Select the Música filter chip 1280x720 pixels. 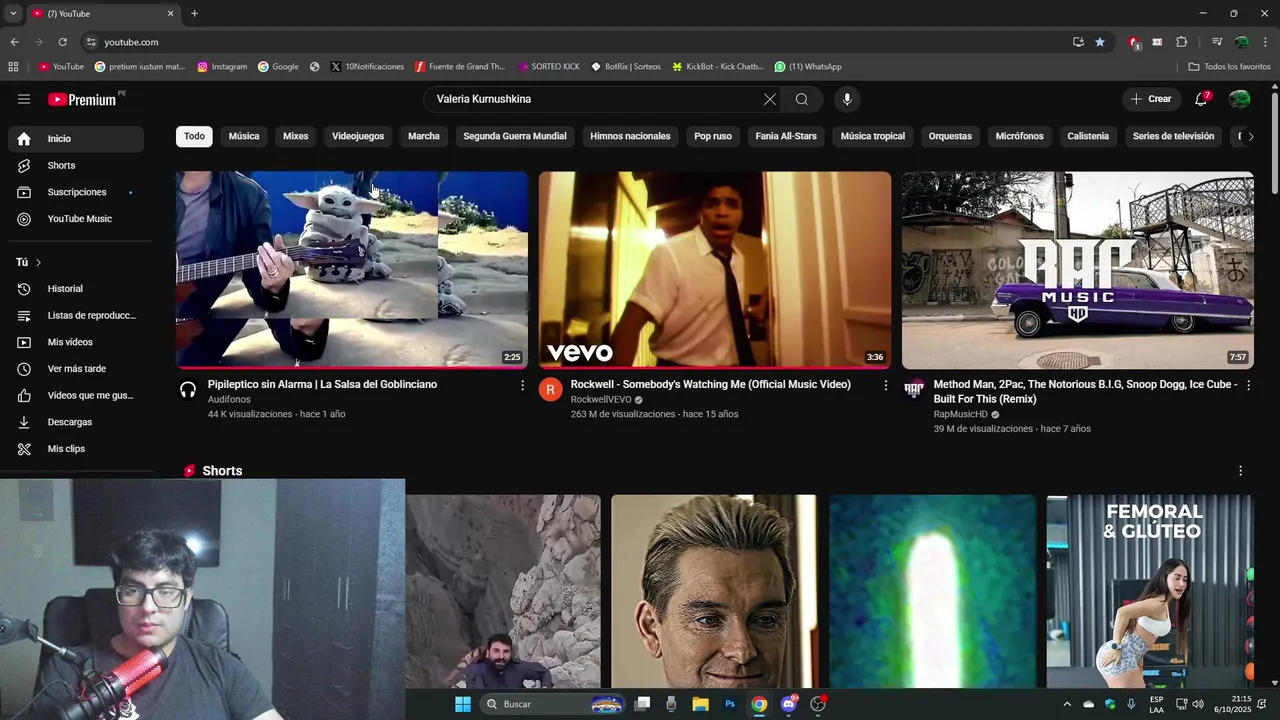pos(244,136)
